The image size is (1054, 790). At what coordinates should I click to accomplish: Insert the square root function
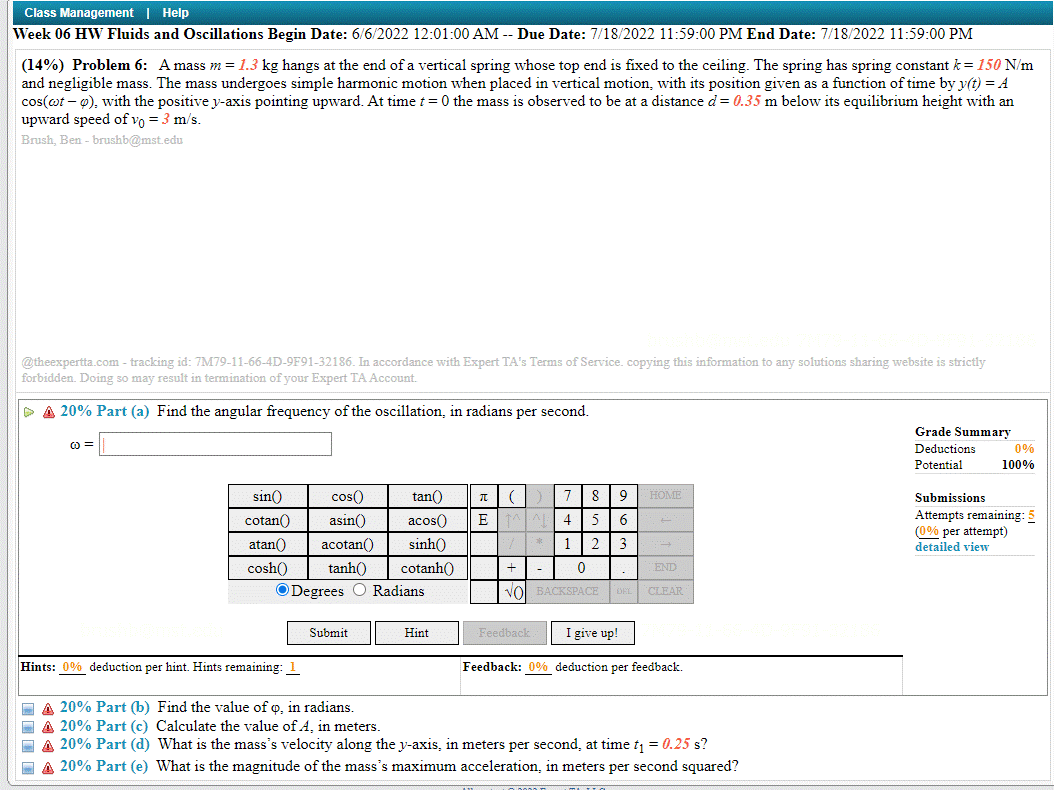pyautogui.click(x=512, y=592)
